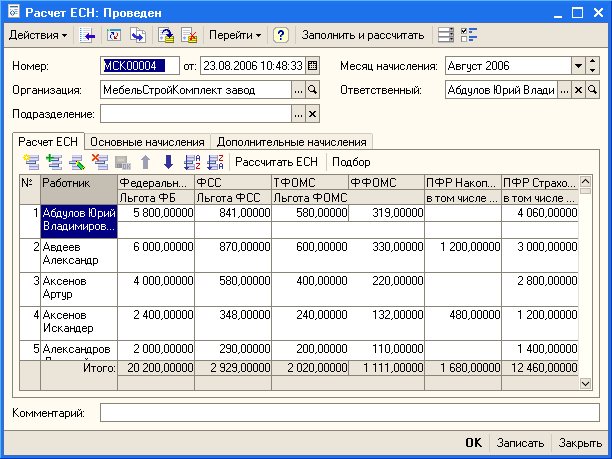Click Рассчитать ЕСН button
Screen dimensions: 612x459
(x=276, y=162)
